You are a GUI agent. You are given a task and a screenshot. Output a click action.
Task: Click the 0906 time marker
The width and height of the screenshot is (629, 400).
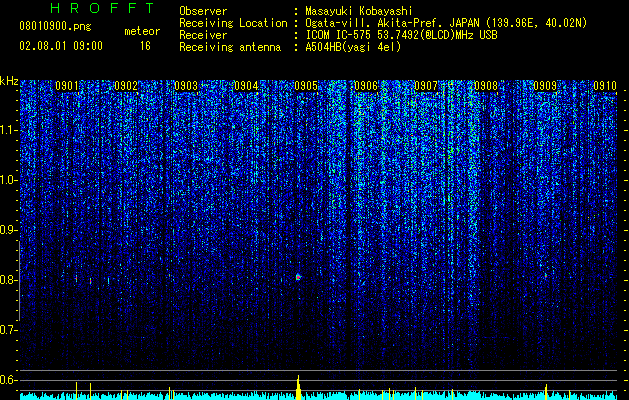point(366,86)
